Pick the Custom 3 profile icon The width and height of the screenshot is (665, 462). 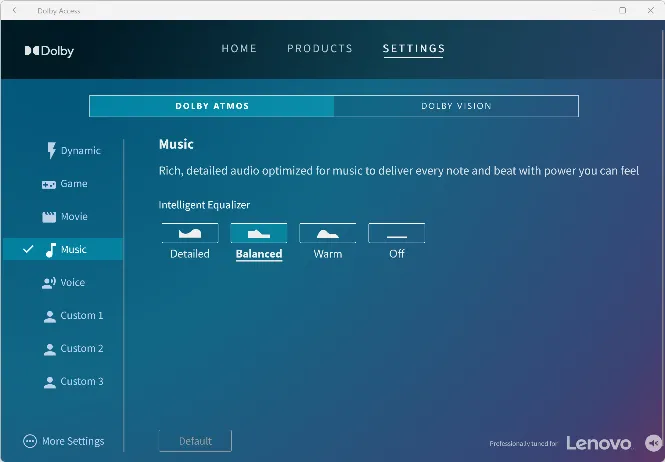(49, 382)
